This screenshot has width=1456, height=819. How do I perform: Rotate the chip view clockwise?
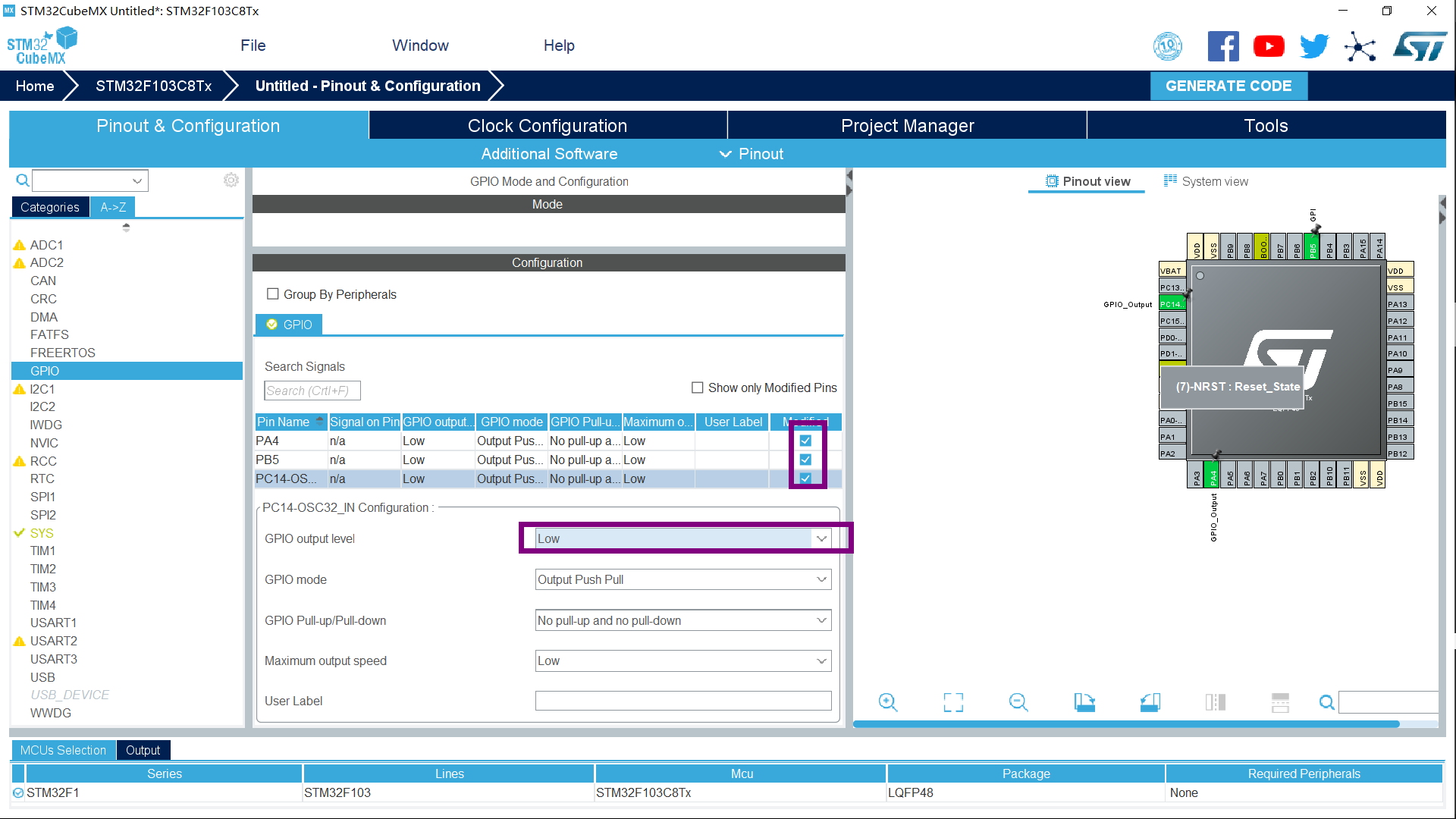coord(1084,702)
